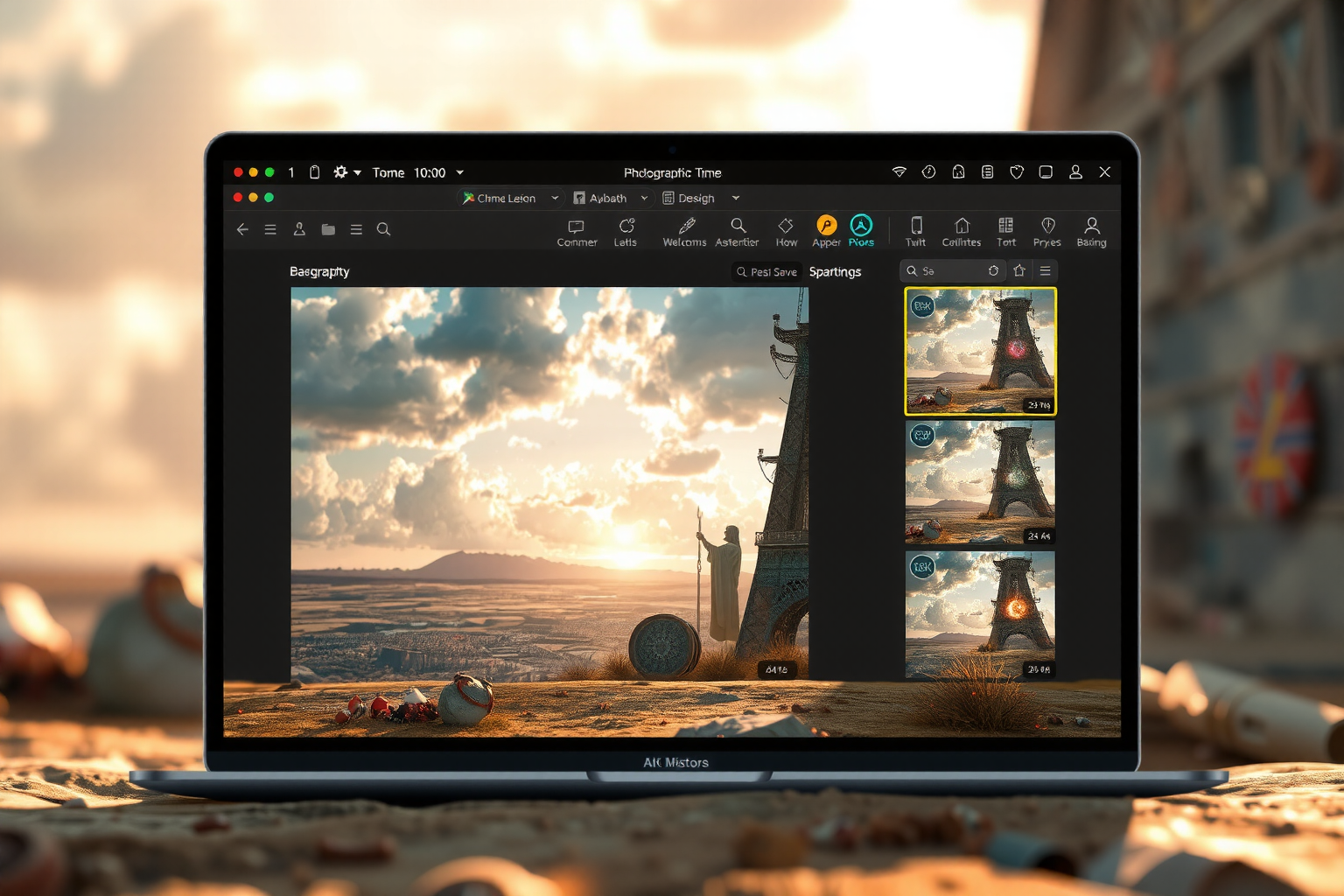Select the Welcoms pen tool
1344x896 pixels.
click(685, 231)
